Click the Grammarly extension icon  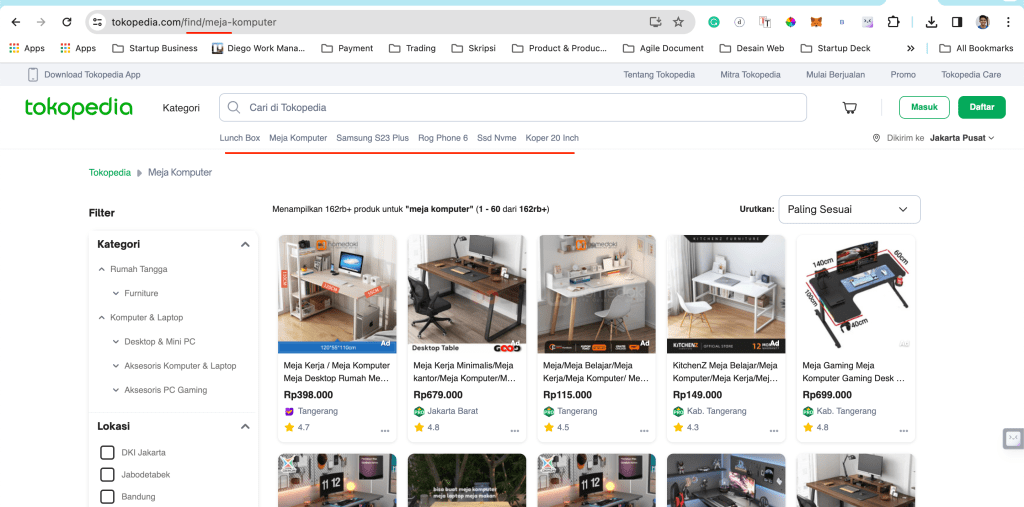(x=714, y=22)
